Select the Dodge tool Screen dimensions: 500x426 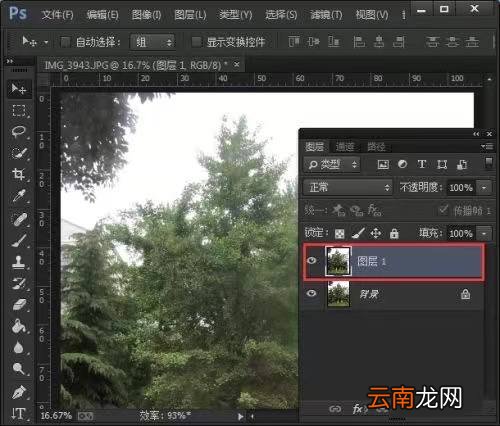(x=19, y=369)
